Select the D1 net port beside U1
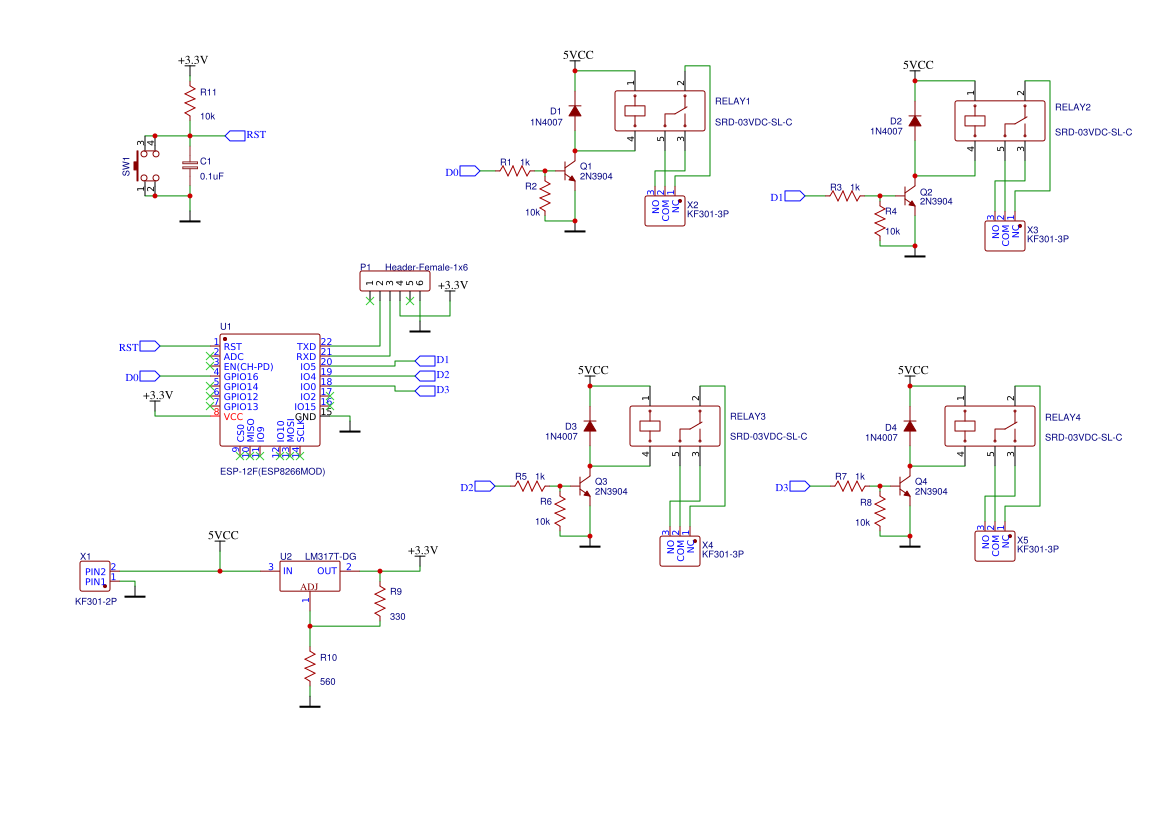Image resolution: width=1169 pixels, height=828 pixels. 432,360
